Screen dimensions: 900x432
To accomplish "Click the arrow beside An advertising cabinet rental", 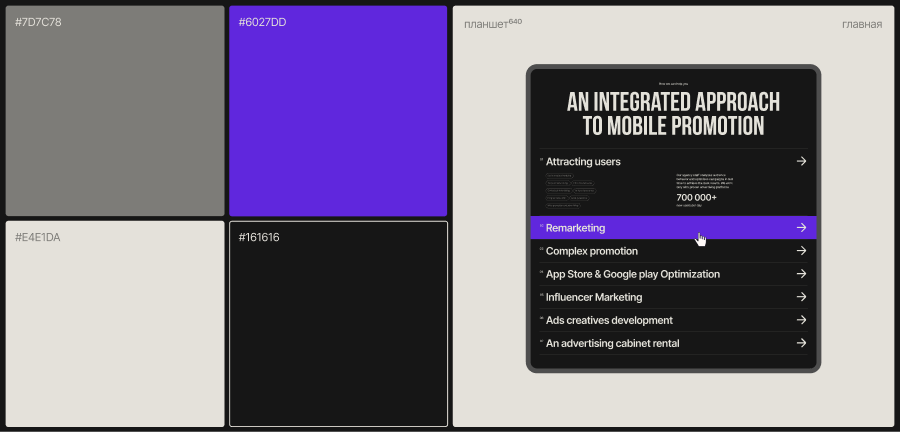I will [801, 343].
